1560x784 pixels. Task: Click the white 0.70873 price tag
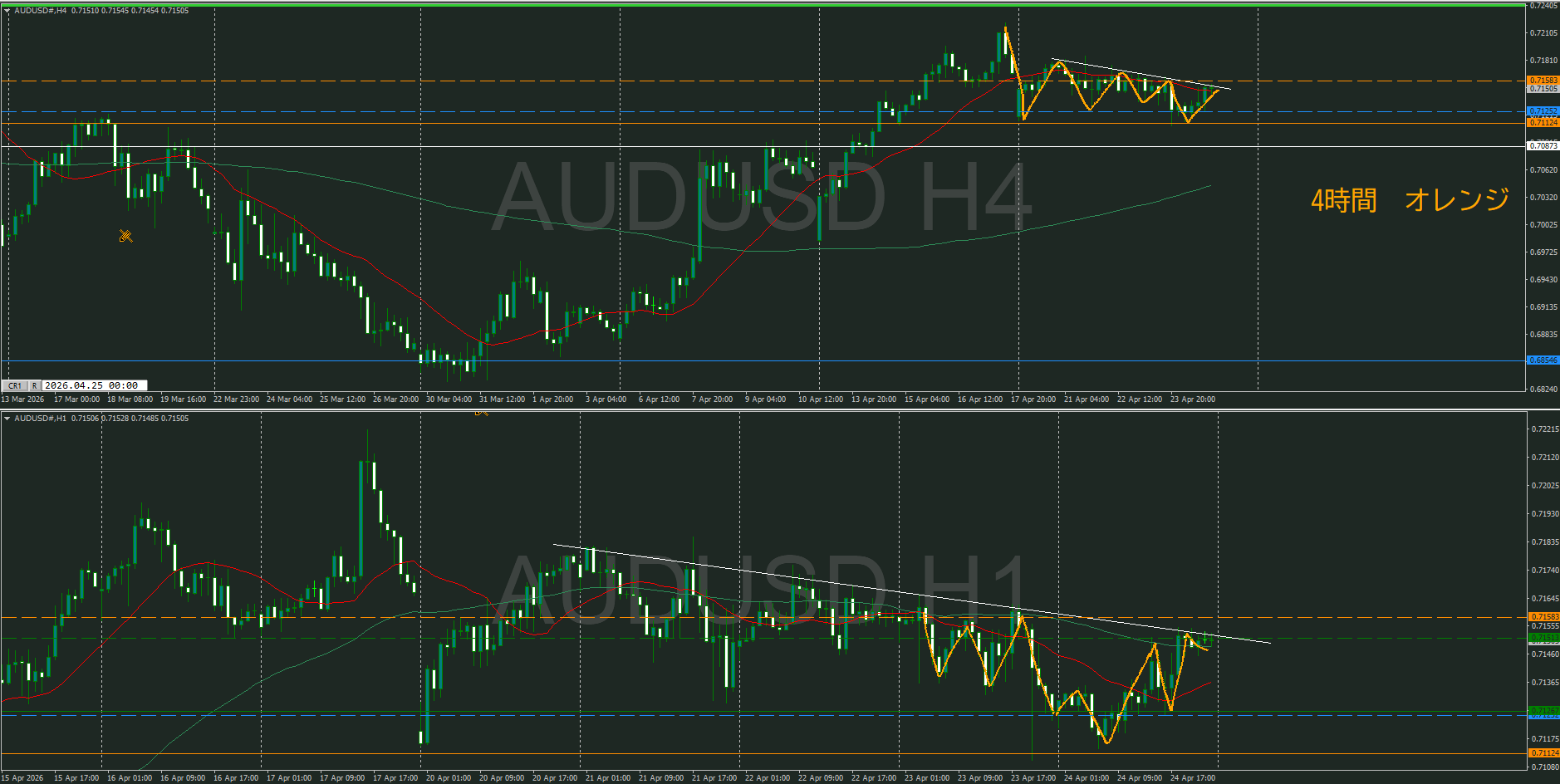[1543, 146]
